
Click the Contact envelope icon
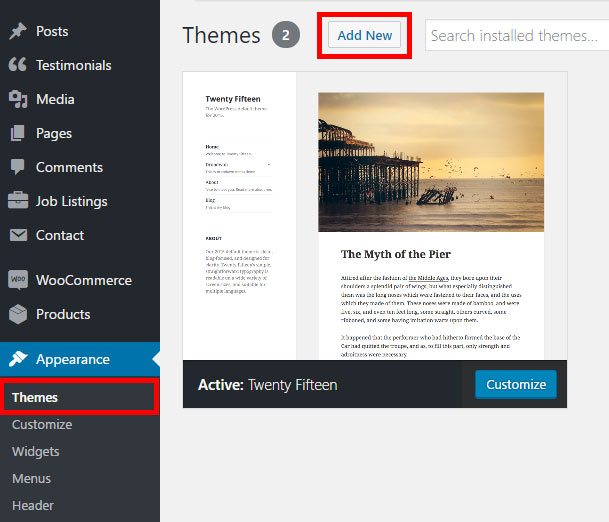pos(18,235)
